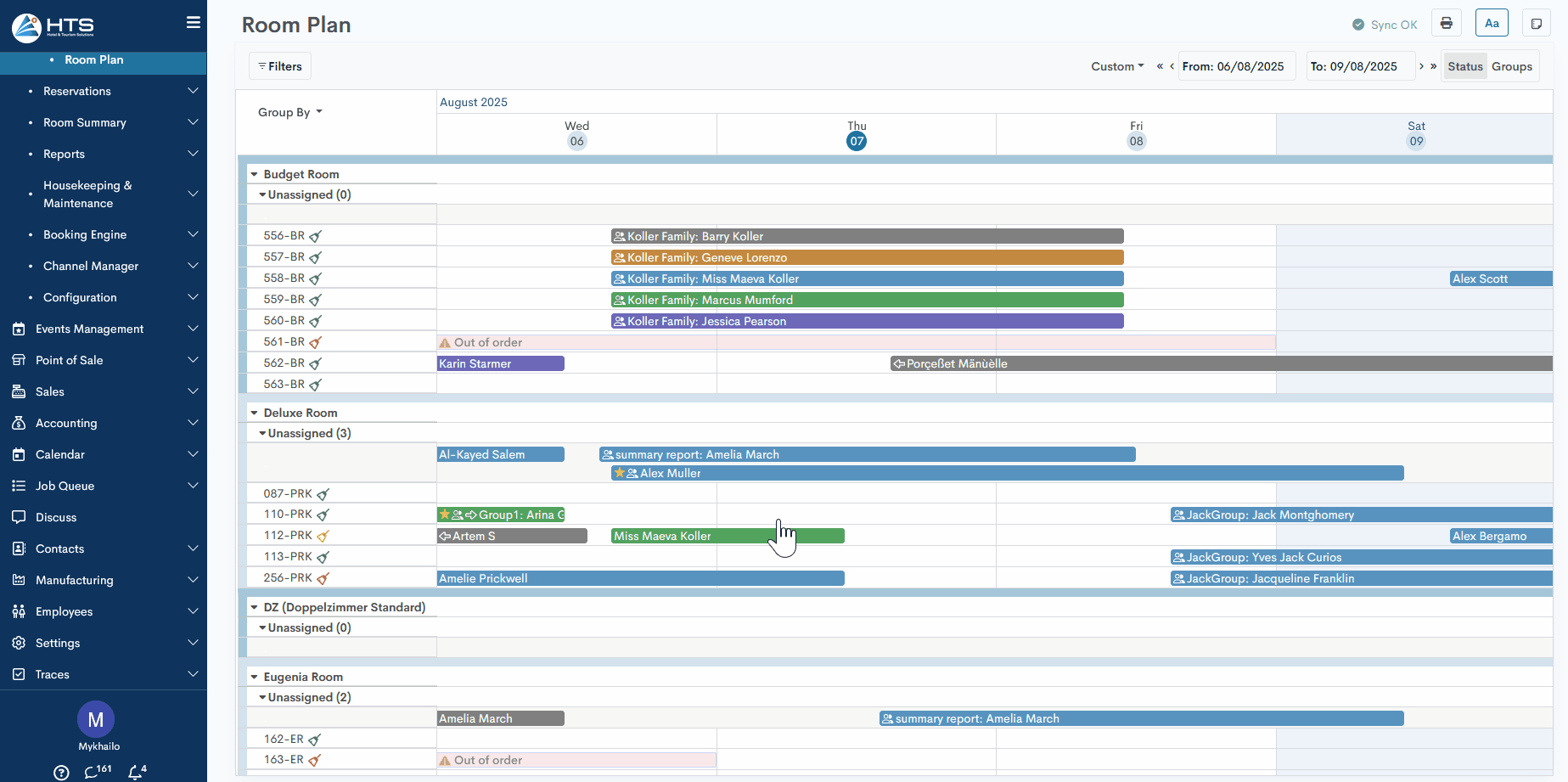Open the Custom date range dropdown
Image resolution: width=1568 pixels, height=782 pixels.
coord(1116,66)
